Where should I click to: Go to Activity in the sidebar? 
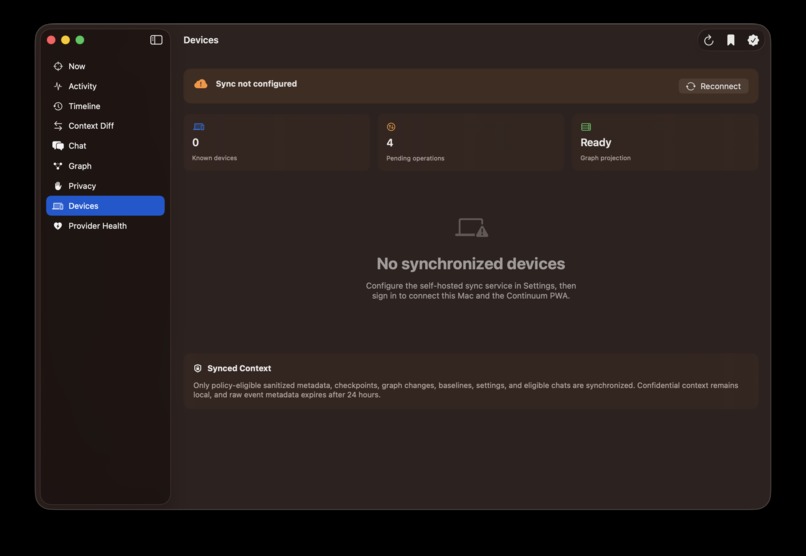(x=105, y=86)
